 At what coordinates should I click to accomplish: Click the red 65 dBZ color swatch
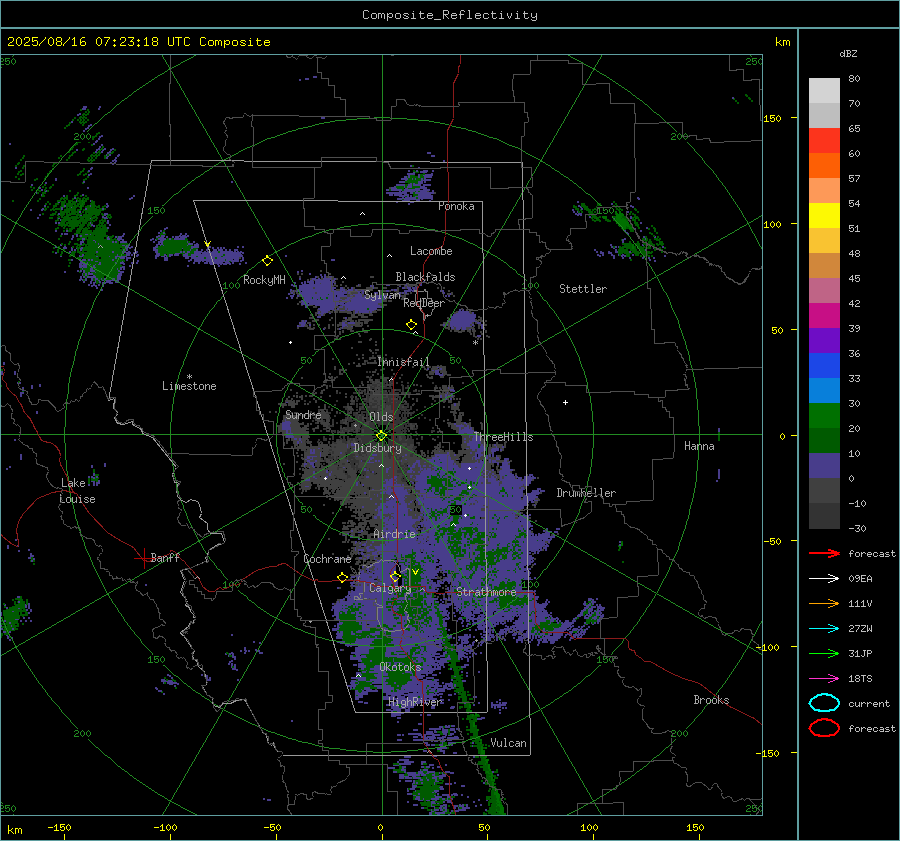click(824, 141)
